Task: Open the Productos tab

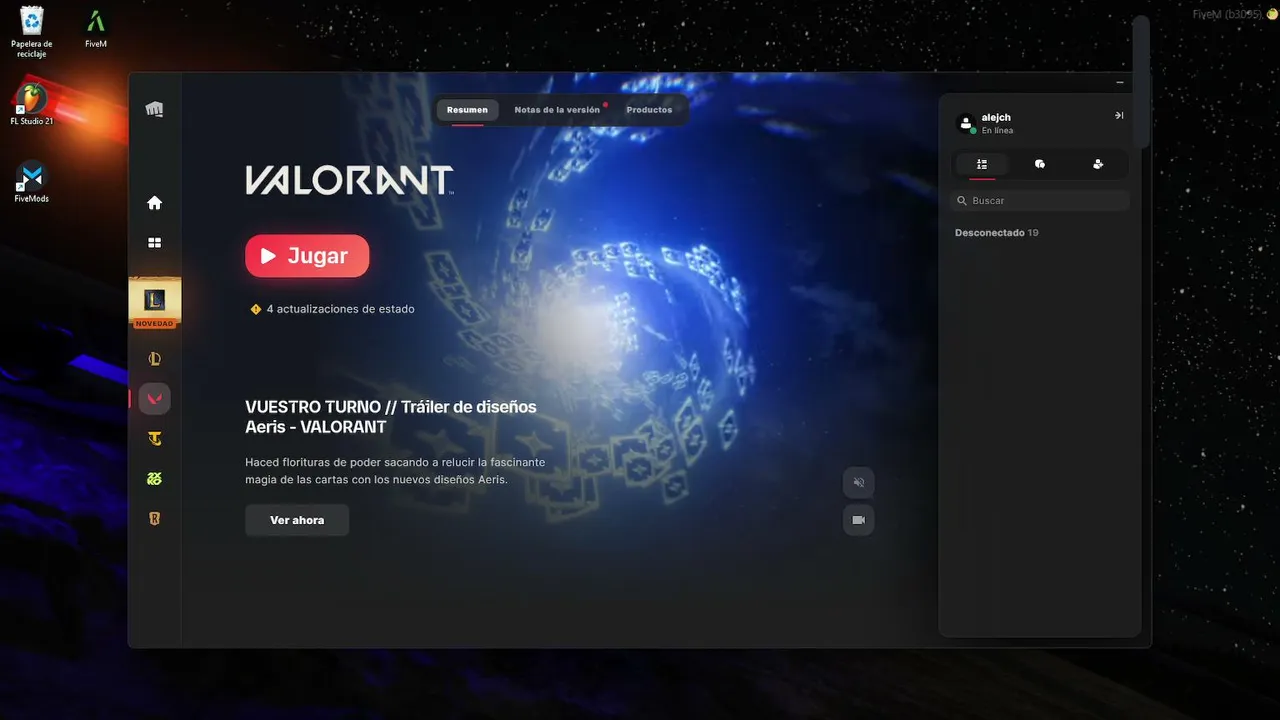Action: click(649, 110)
